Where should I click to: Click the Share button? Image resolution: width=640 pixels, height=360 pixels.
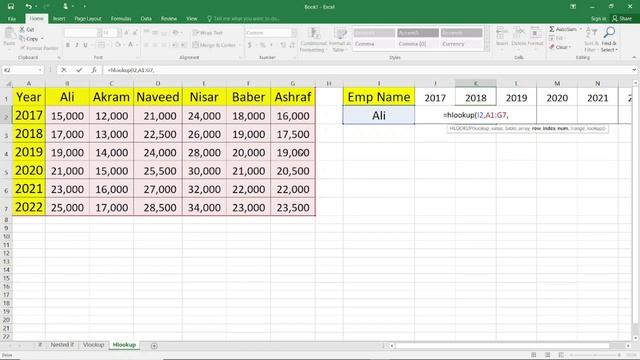(622, 19)
